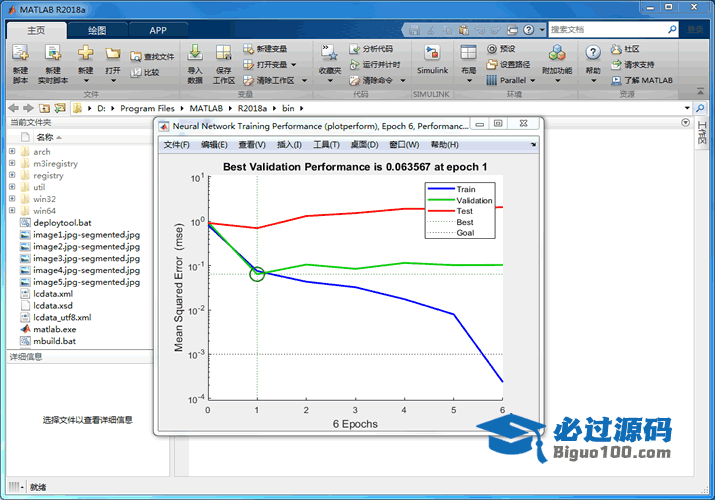Viewport: 715px width, 500px height.
Task: Open the Desktop menu in figure window
Action: pyautogui.click(x=364, y=145)
